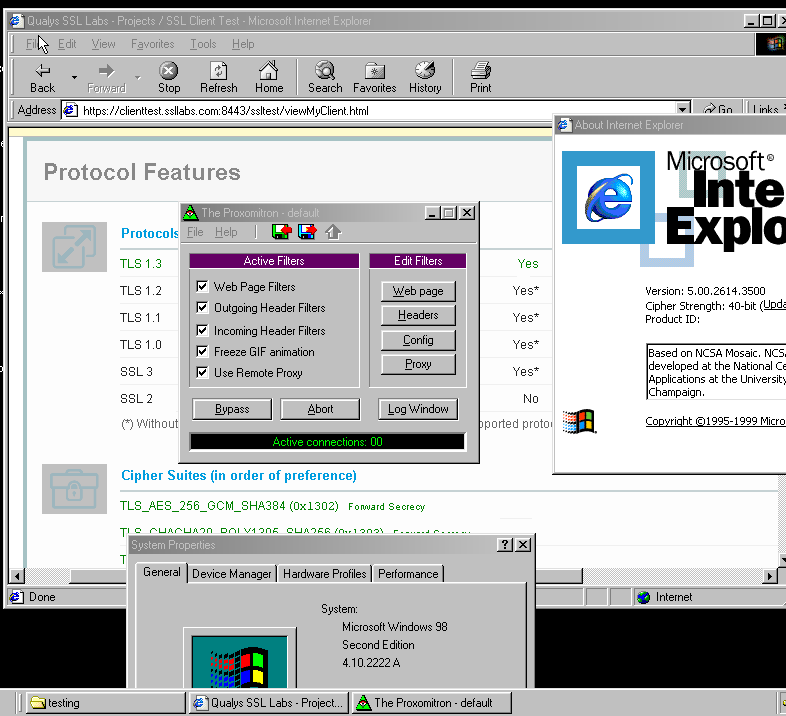Screen dimensions: 786x716
Task: Click the Protocols section icon on page
Action: [74, 247]
